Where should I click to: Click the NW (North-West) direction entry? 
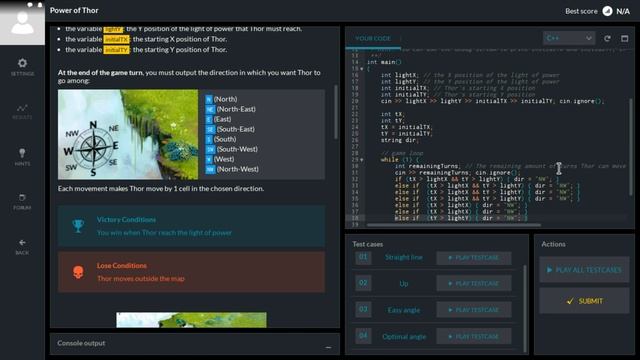(x=232, y=169)
